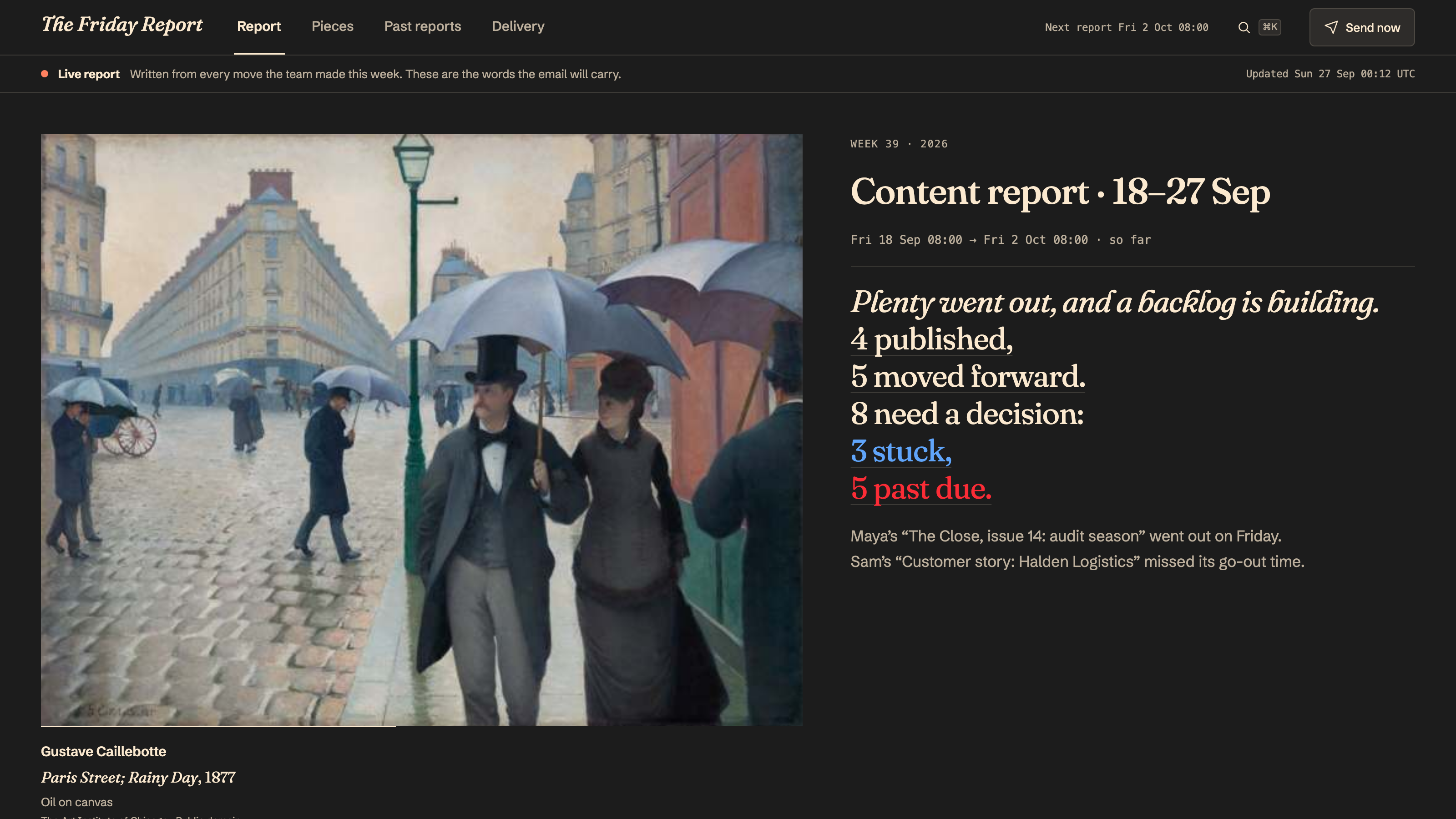Open search via the magnifier icon

click(1244, 27)
